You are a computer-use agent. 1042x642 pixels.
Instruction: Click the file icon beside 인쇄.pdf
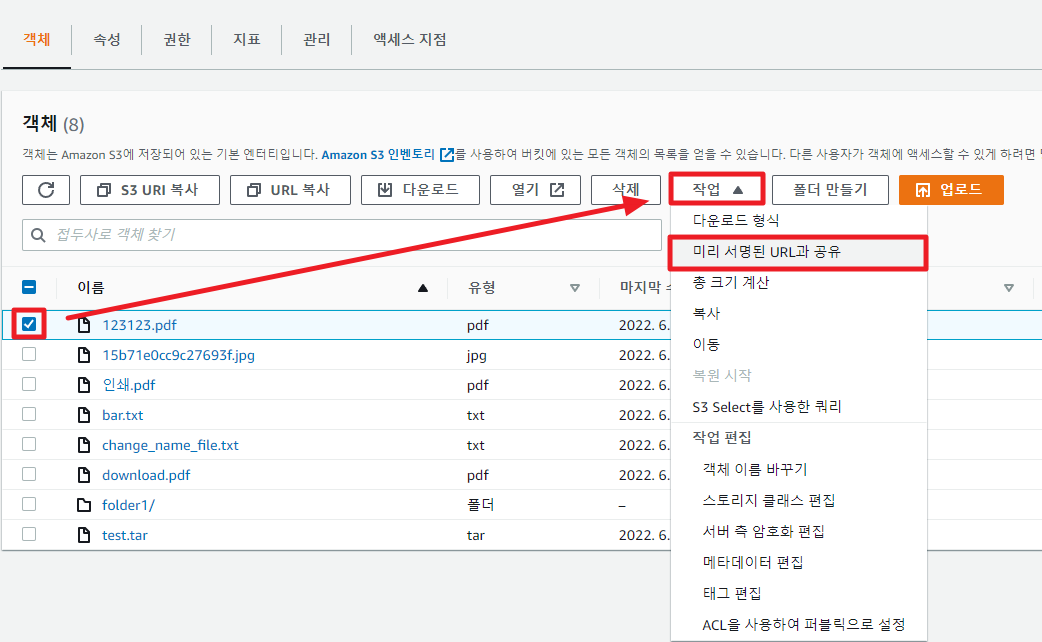click(x=84, y=385)
